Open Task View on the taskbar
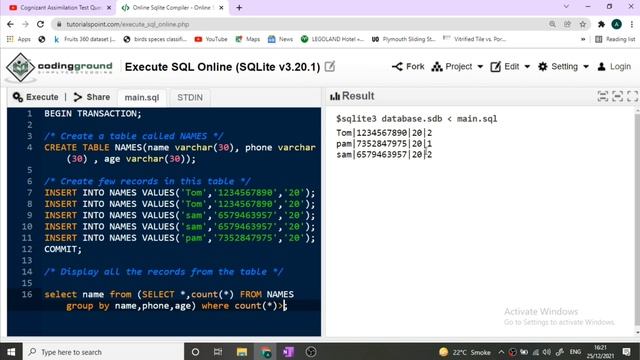The width and height of the screenshot is (640, 360). click(x=218, y=352)
